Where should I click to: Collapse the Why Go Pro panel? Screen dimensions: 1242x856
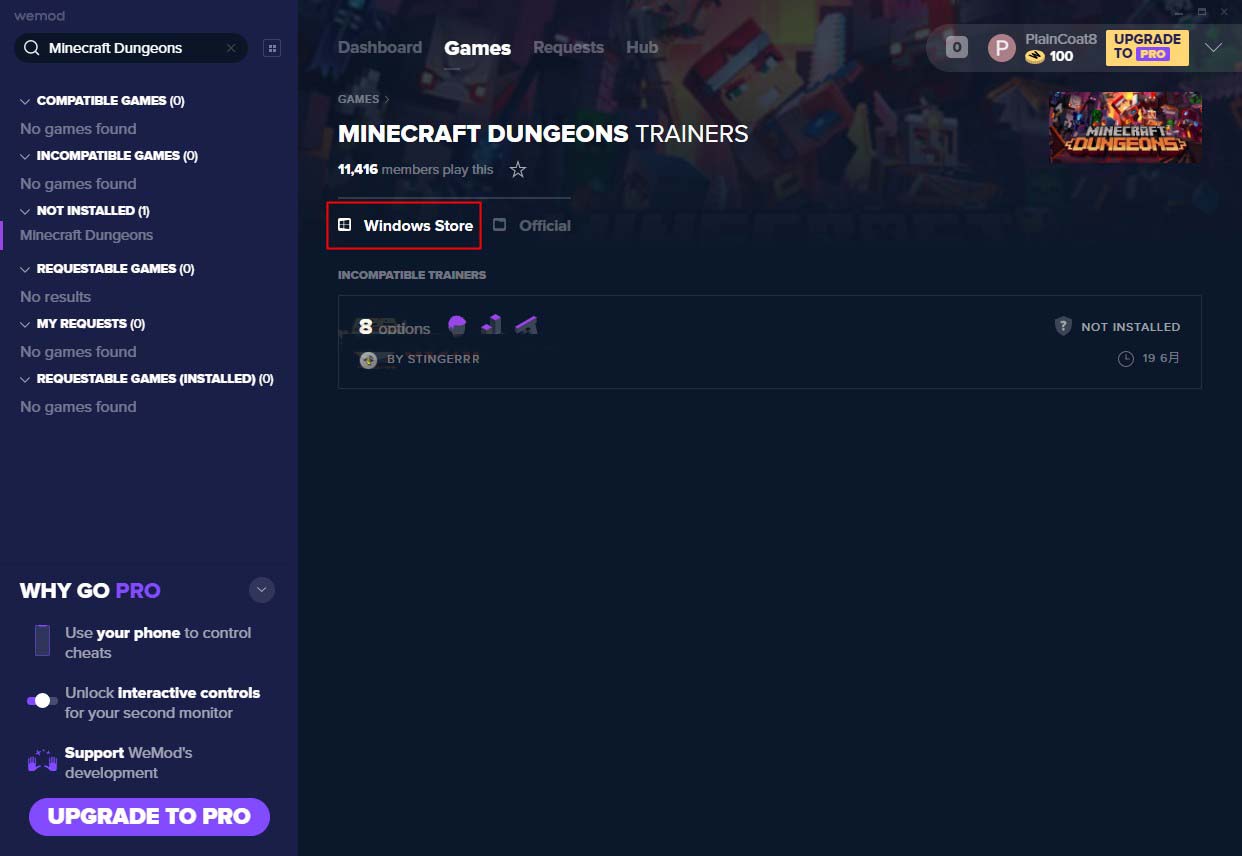[x=262, y=590]
